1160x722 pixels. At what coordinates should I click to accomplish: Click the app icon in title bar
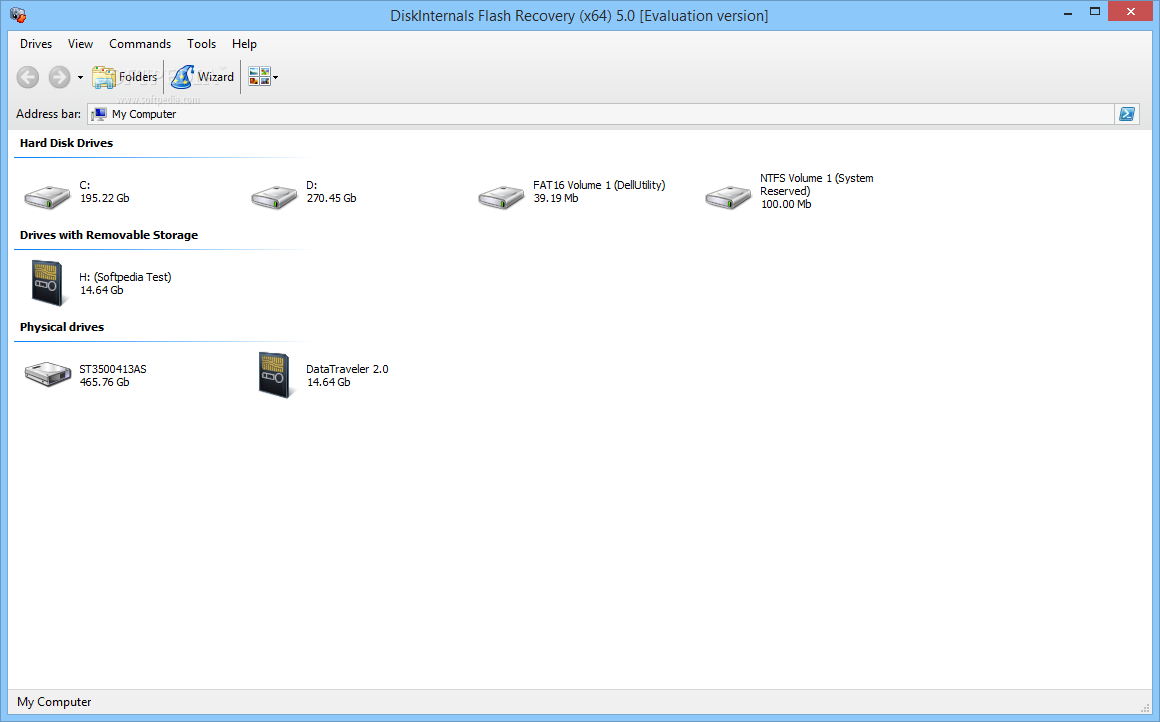pyautogui.click(x=18, y=15)
